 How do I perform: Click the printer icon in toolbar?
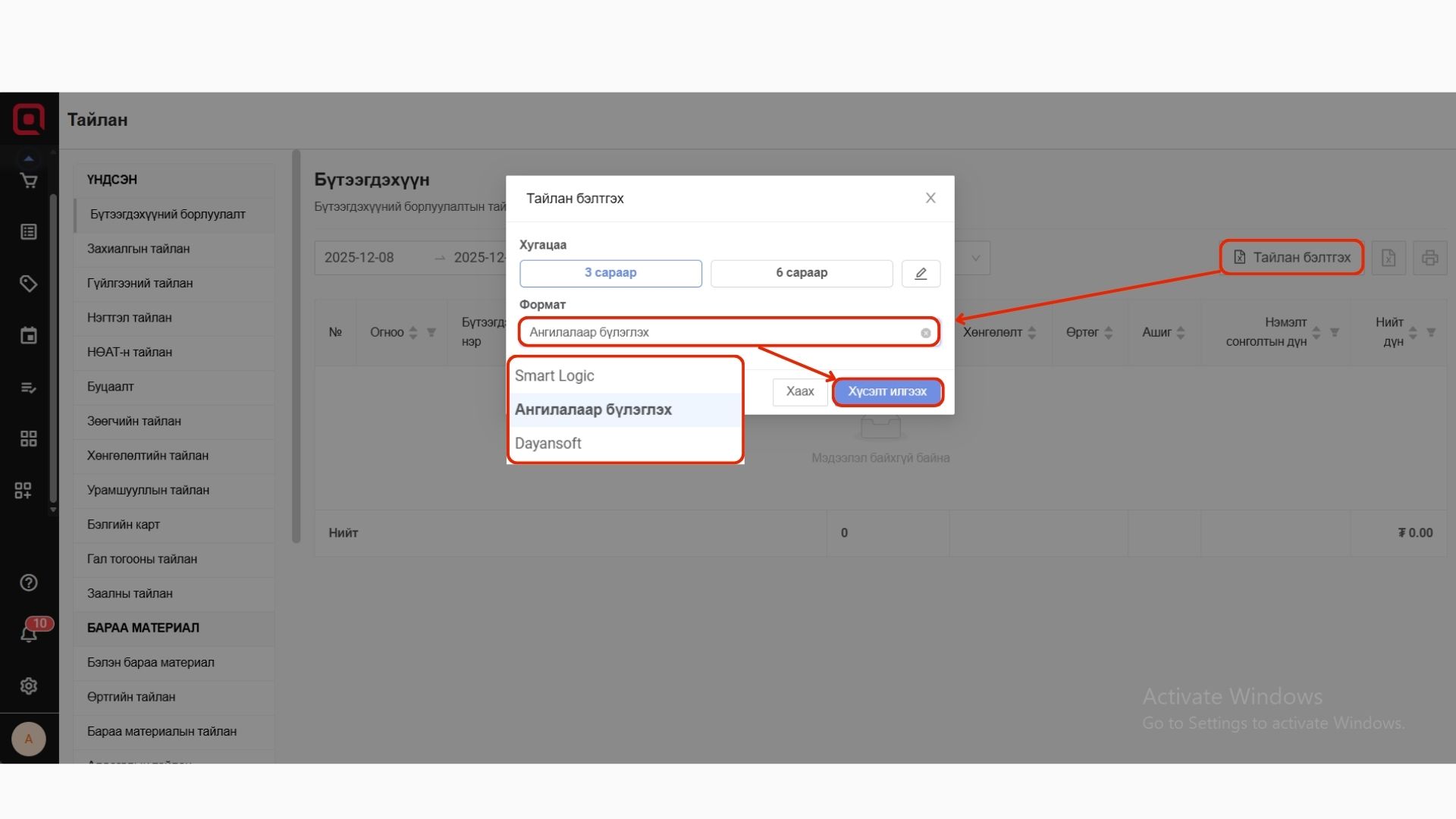(x=1429, y=258)
